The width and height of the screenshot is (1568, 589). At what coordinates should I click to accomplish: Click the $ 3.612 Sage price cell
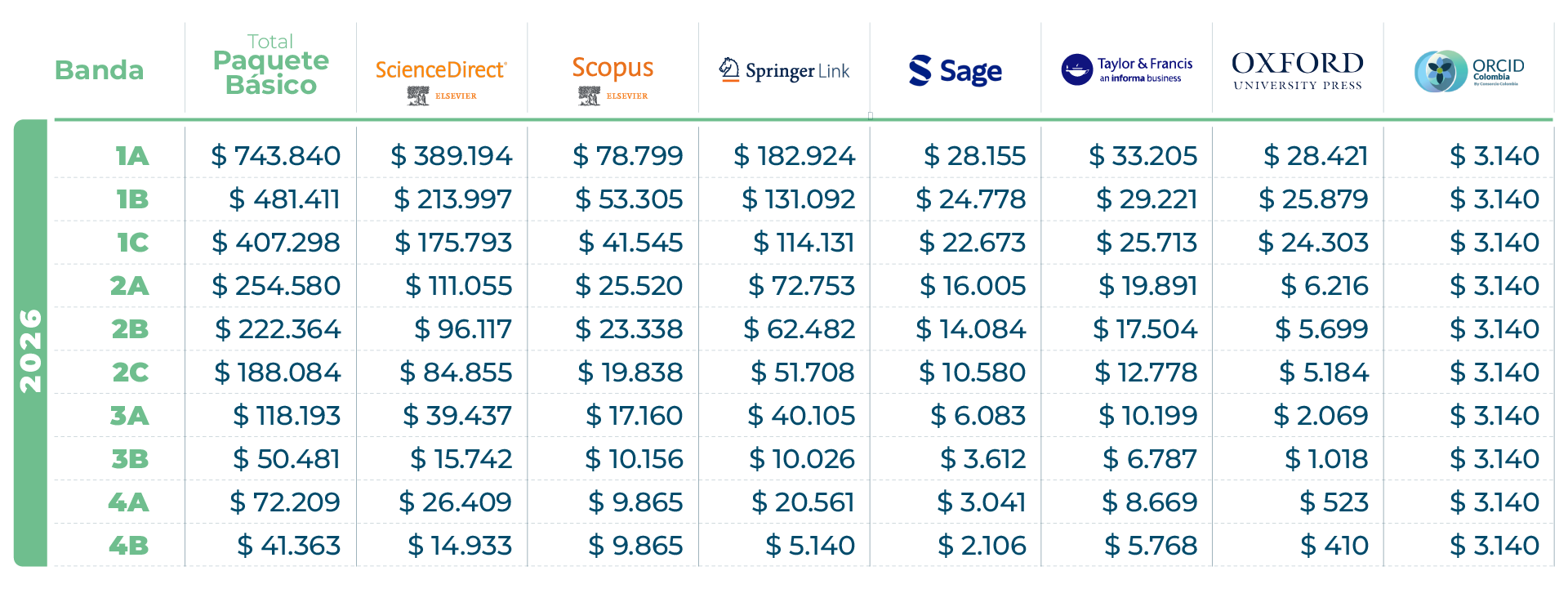[982, 458]
